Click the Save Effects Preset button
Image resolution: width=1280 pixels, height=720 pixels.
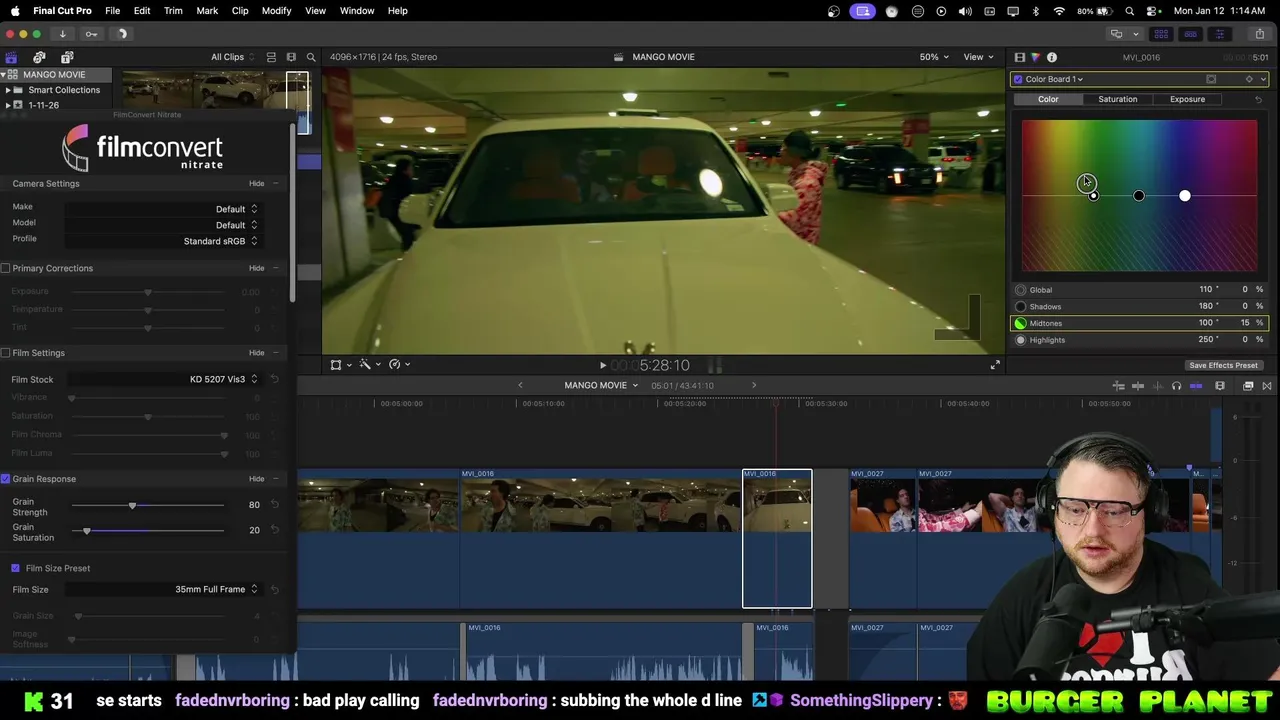[x=1223, y=365]
